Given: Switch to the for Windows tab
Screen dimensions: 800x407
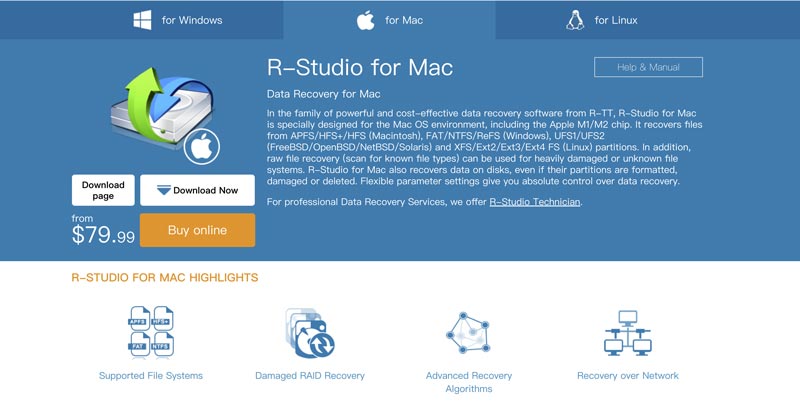Looking at the screenshot, I should [141, 20].
